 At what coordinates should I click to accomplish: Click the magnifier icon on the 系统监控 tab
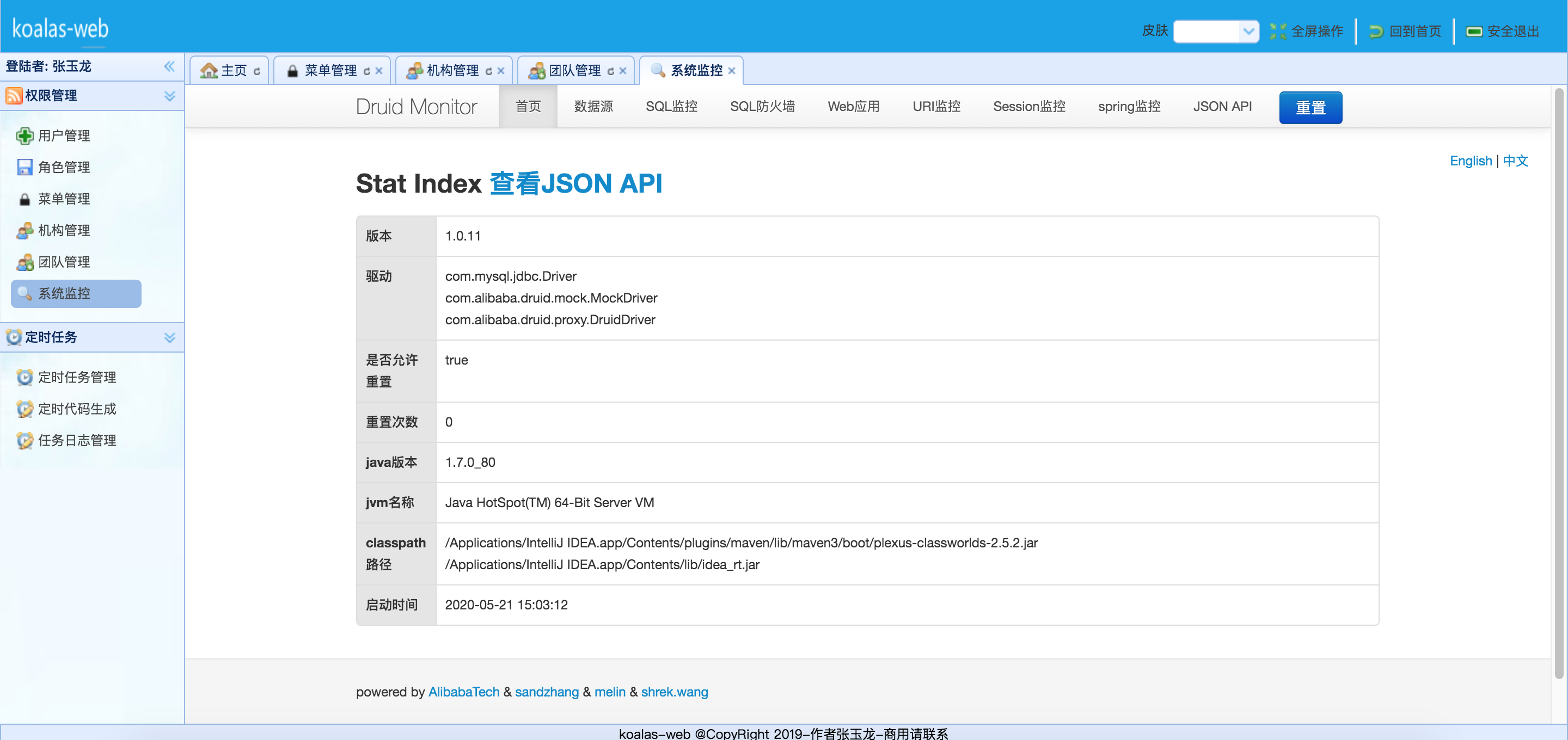(658, 71)
